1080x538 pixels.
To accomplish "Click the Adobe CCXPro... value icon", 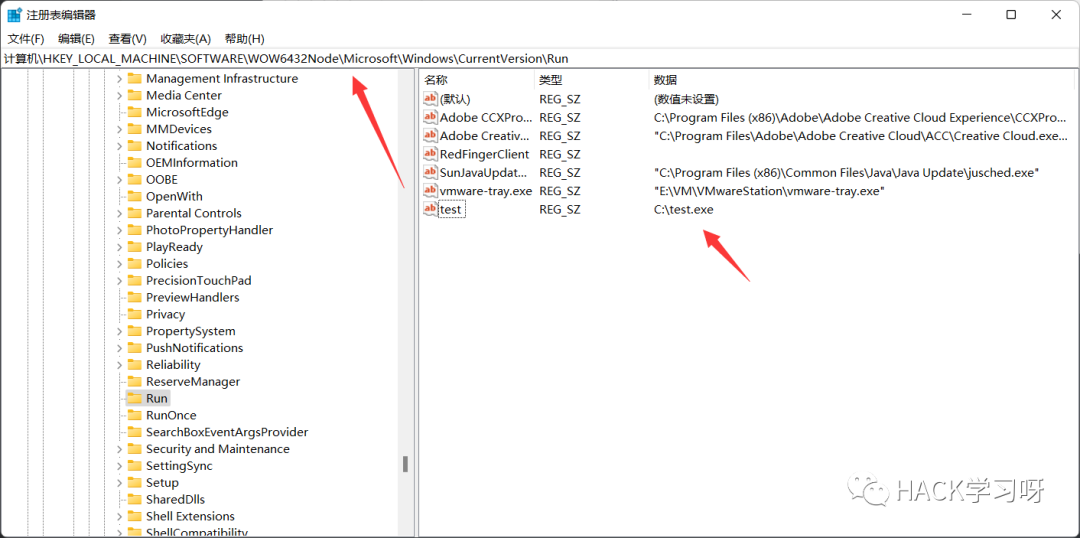I will point(430,117).
